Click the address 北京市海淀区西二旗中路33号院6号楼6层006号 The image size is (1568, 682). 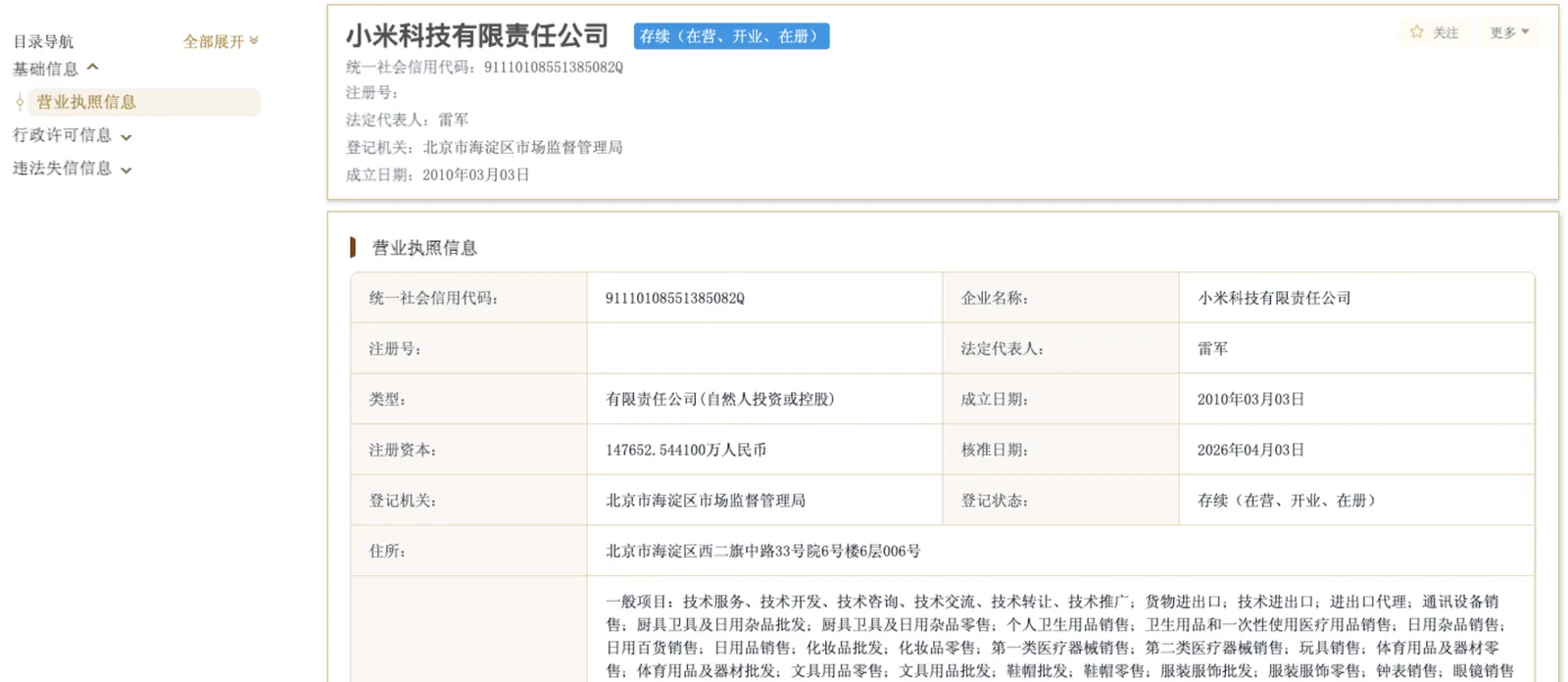point(763,552)
